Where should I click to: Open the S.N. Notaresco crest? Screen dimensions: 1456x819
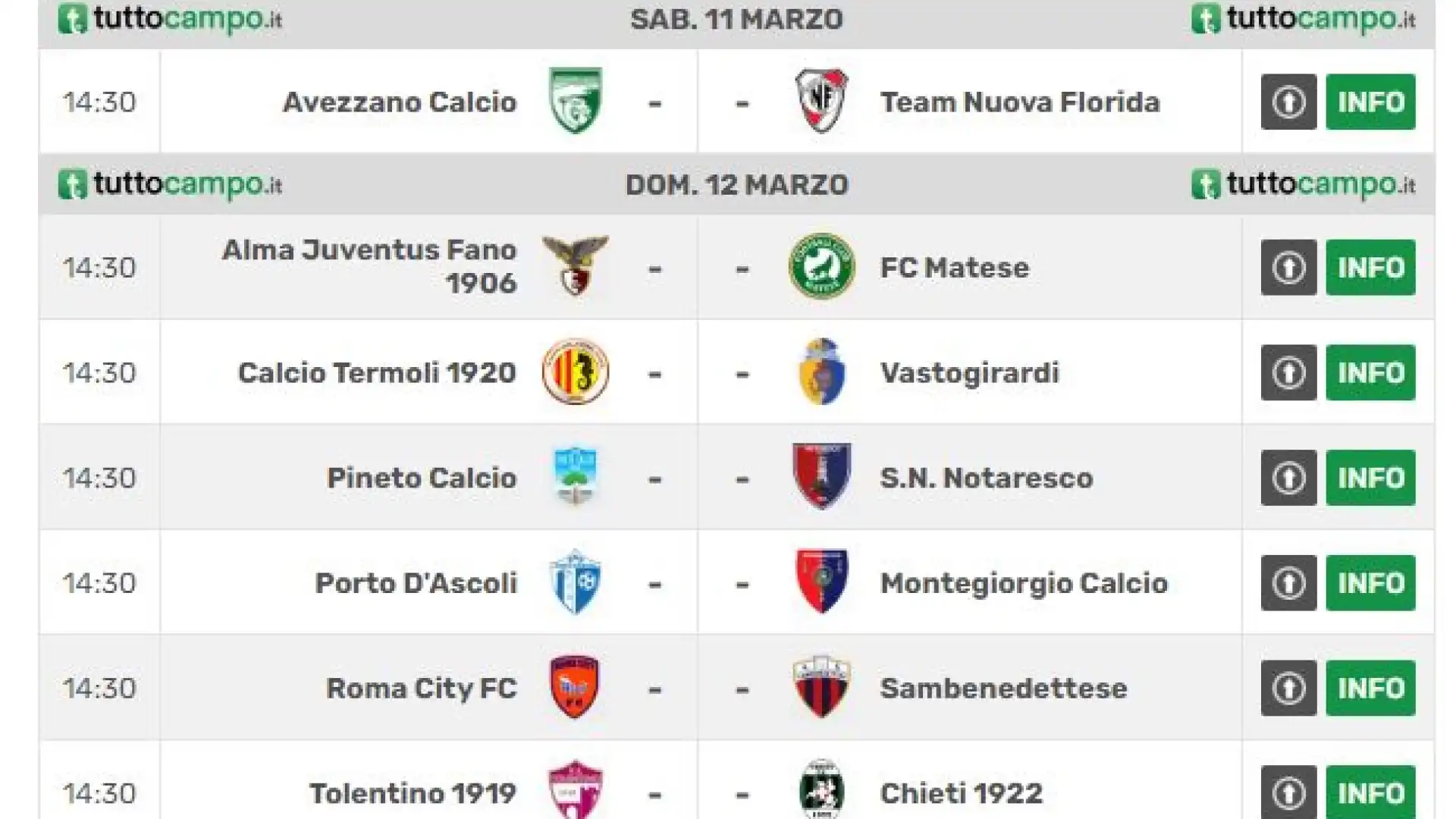point(822,476)
